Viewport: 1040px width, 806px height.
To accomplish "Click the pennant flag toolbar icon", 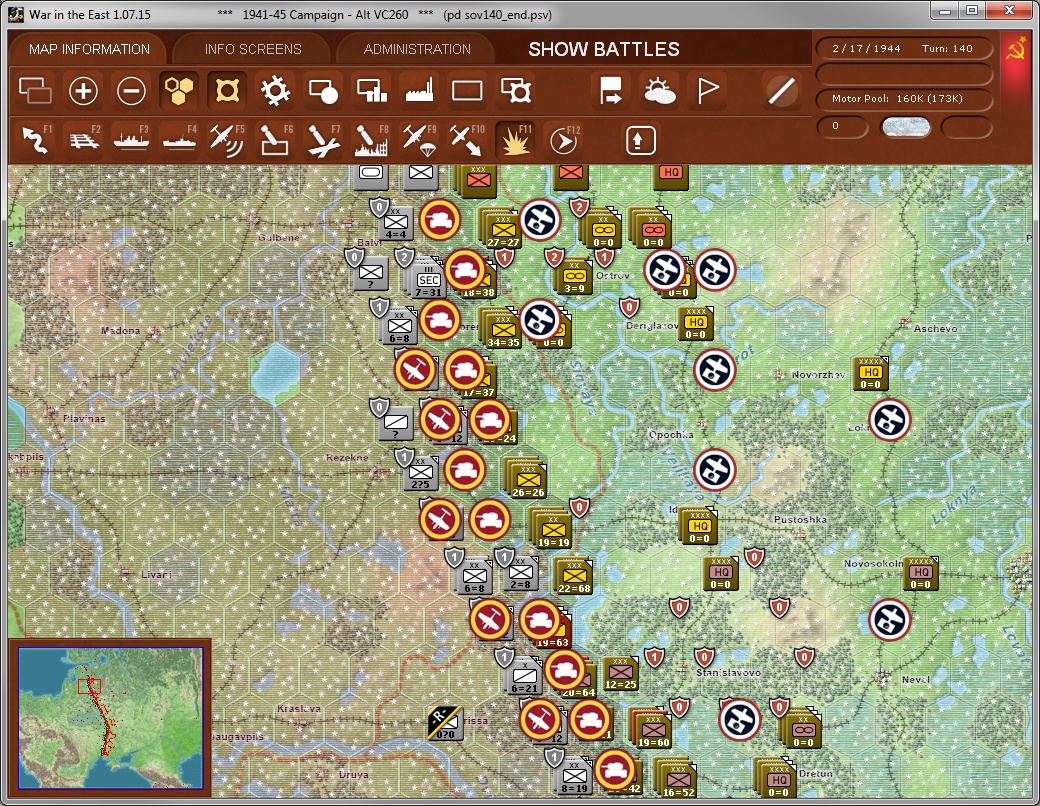I will coord(708,91).
